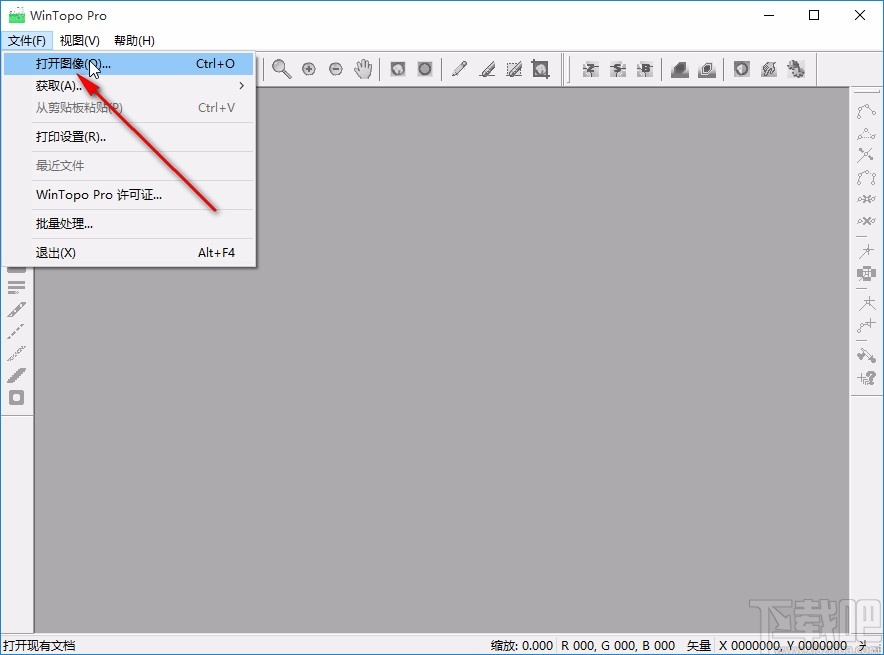Choose 批量处理... menu entry
884x655 pixels.
(x=129, y=224)
